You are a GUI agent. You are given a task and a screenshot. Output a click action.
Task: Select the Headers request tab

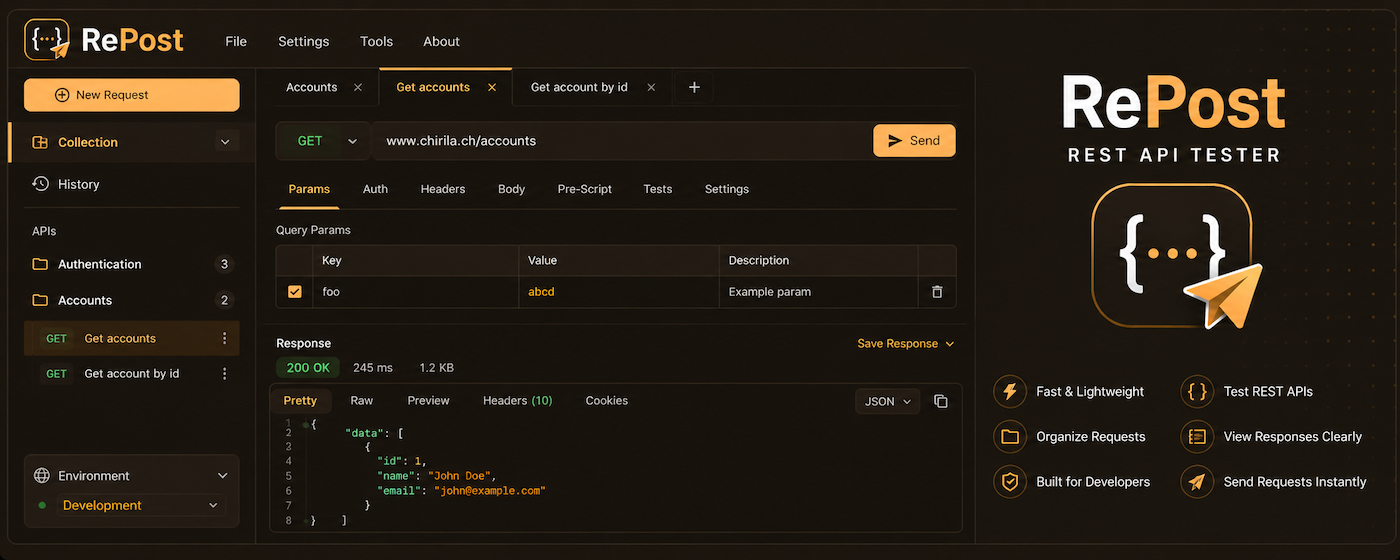pos(443,189)
